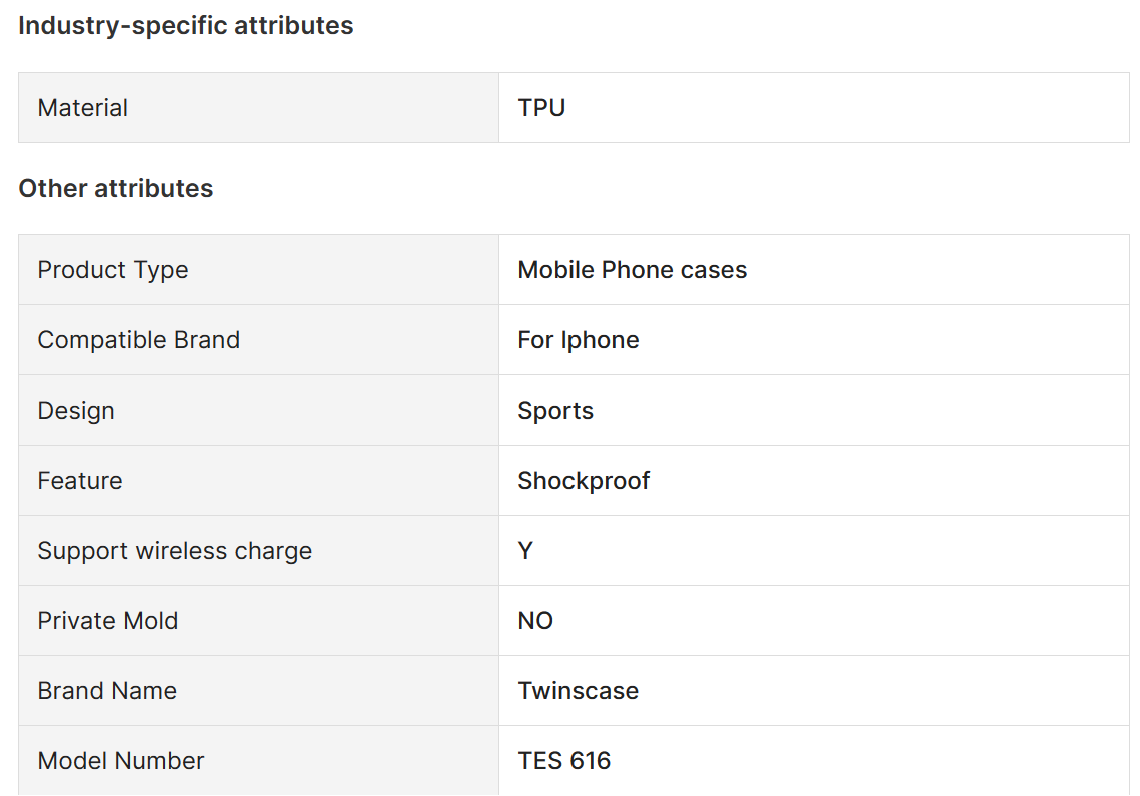
Task: Click the Private Mold label
Action: coord(108,621)
